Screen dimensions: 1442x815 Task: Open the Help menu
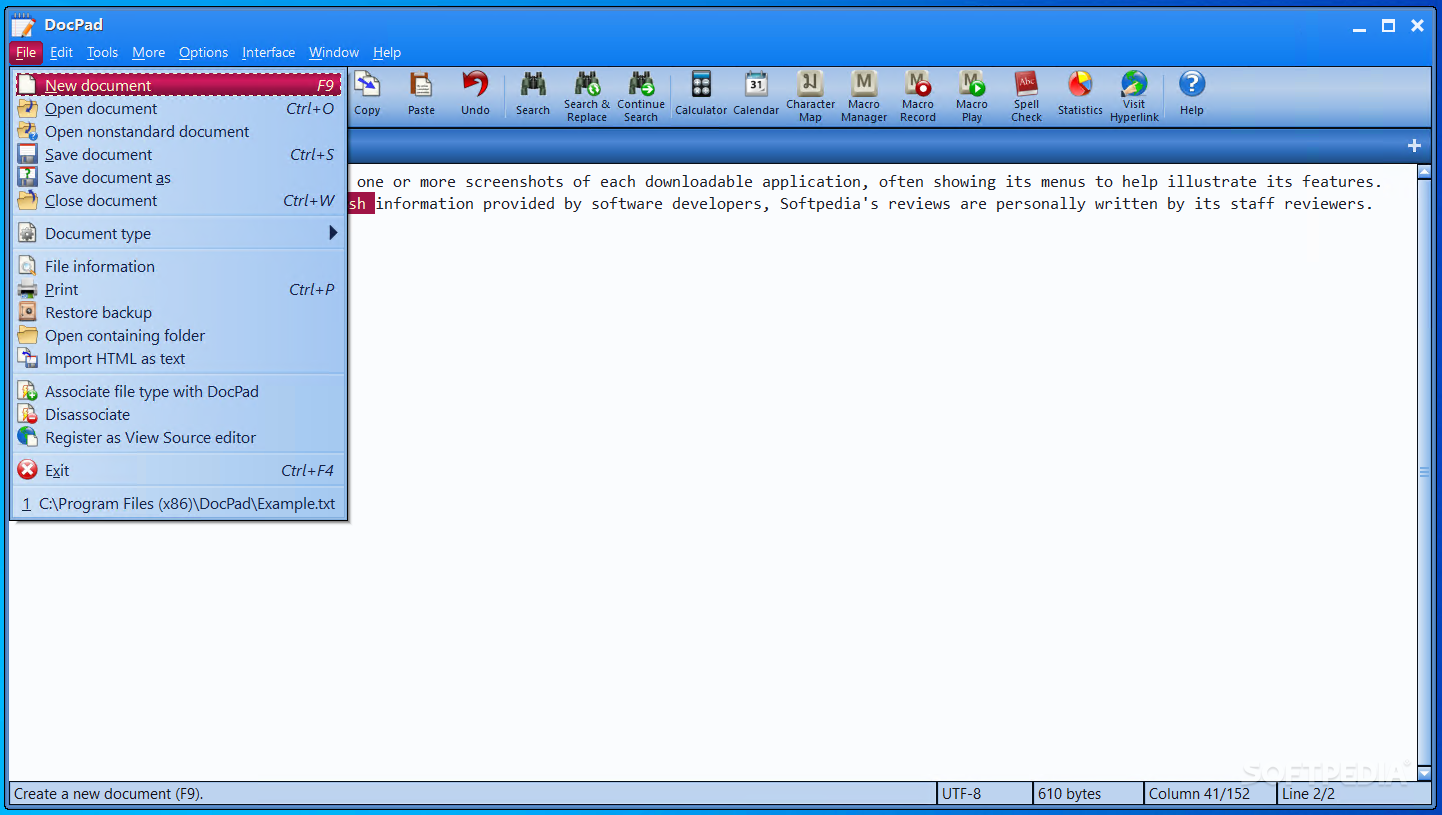point(387,53)
